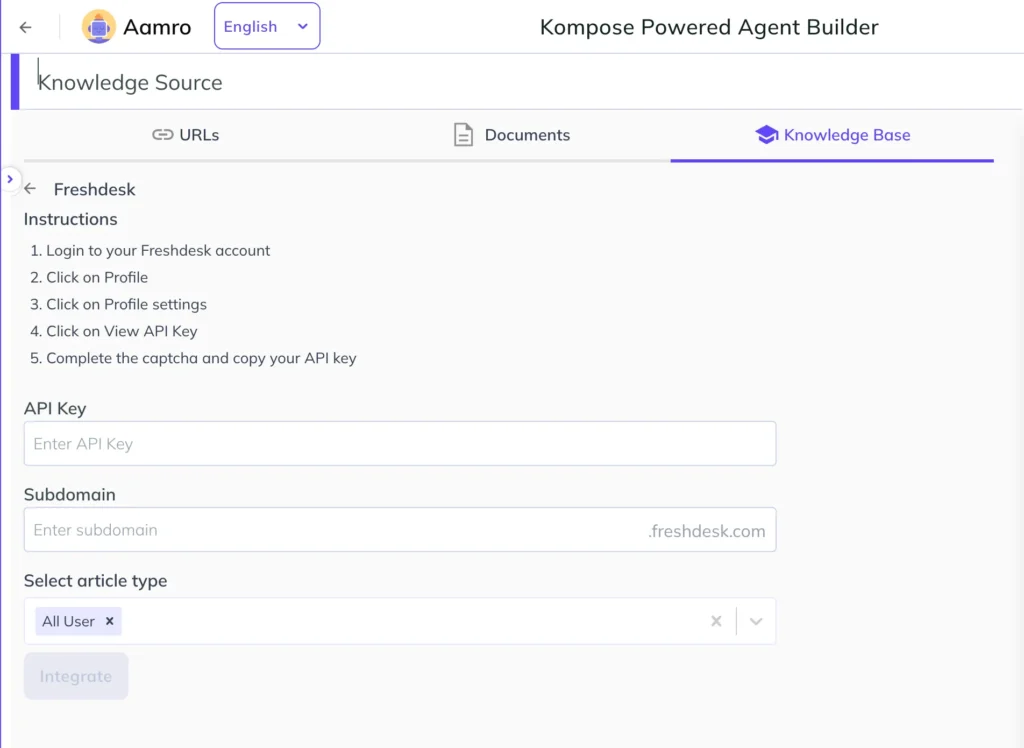Click the Select article type label
The height and width of the screenshot is (748, 1024).
coord(95,581)
